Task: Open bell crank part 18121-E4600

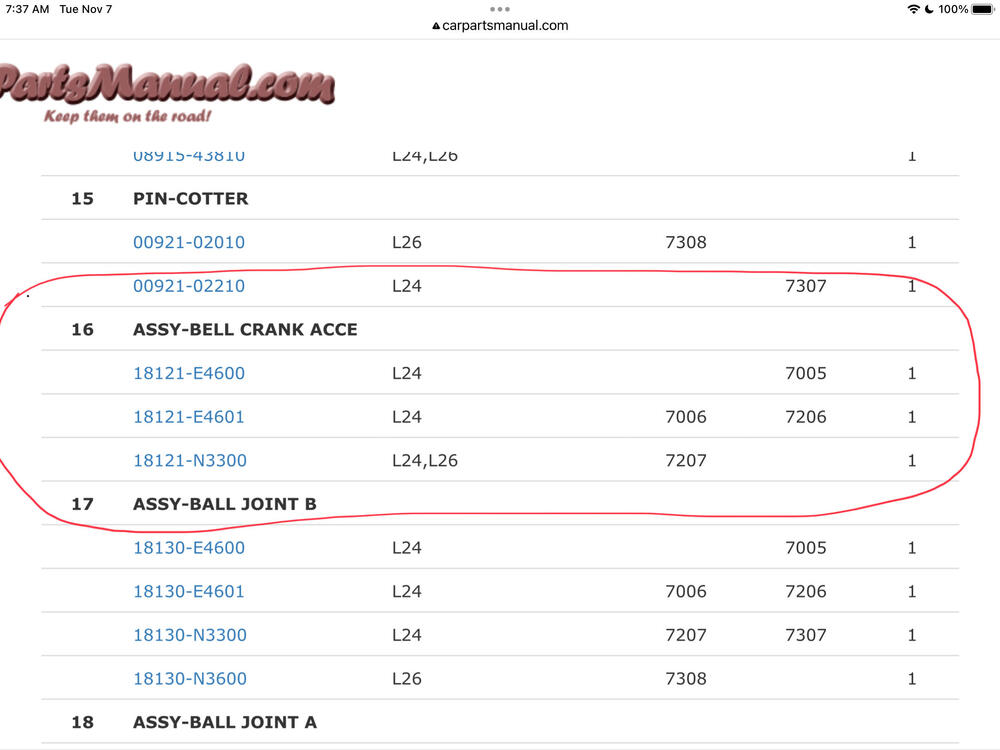Action: [x=189, y=373]
